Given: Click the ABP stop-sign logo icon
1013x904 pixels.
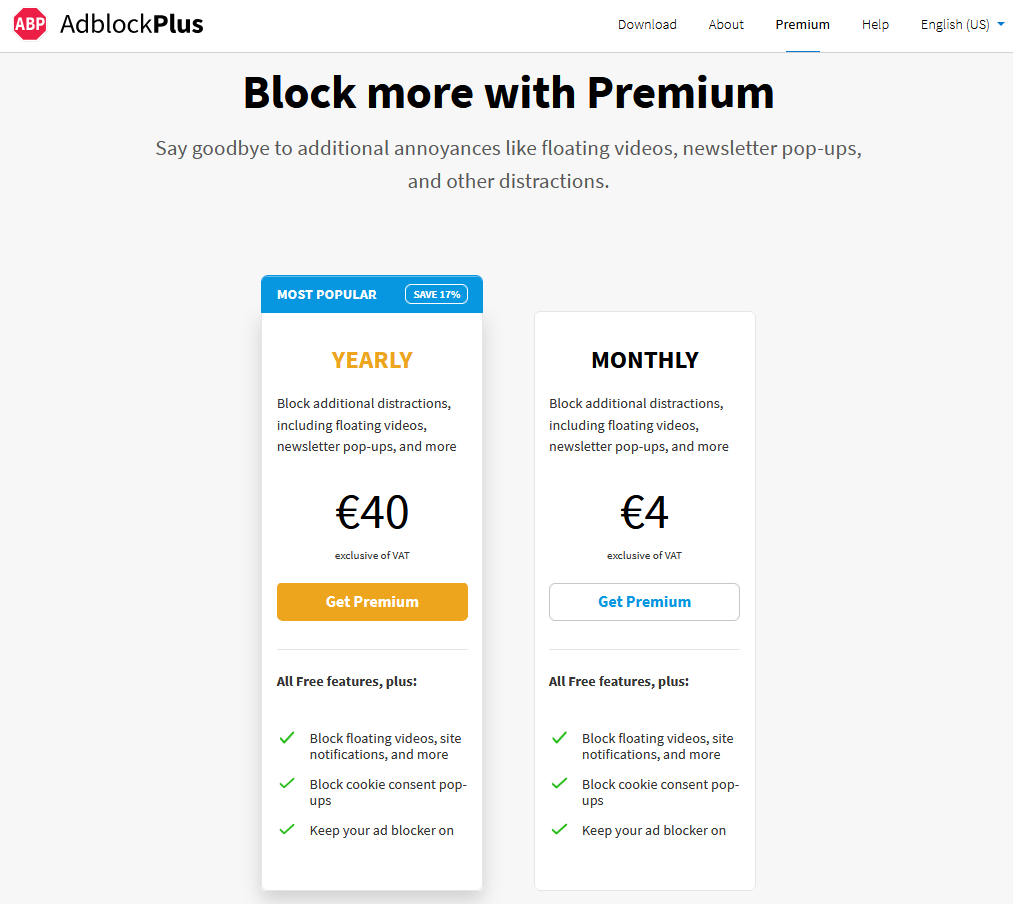Looking at the screenshot, I should [x=30, y=24].
